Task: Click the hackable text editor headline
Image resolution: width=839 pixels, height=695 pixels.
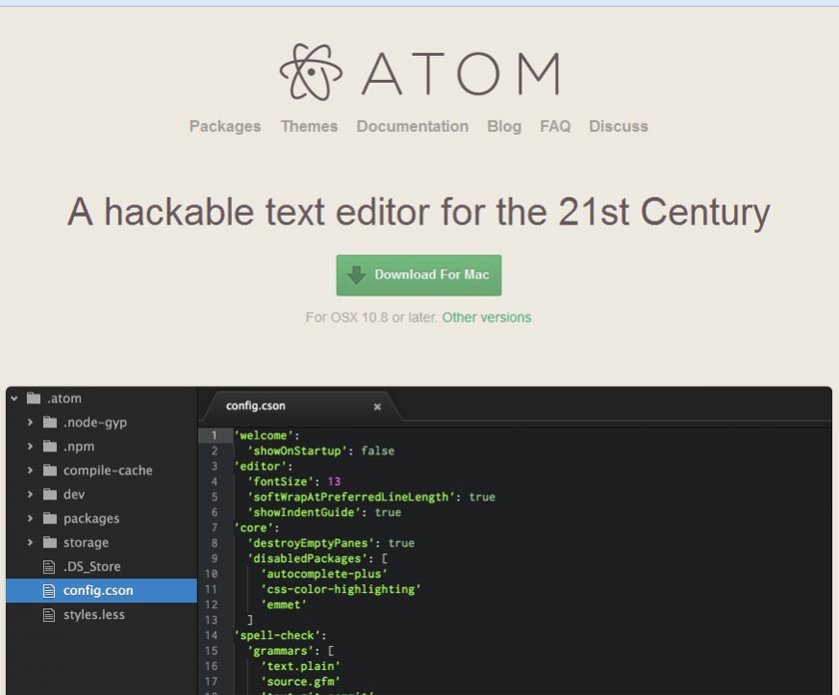Action: pos(419,212)
